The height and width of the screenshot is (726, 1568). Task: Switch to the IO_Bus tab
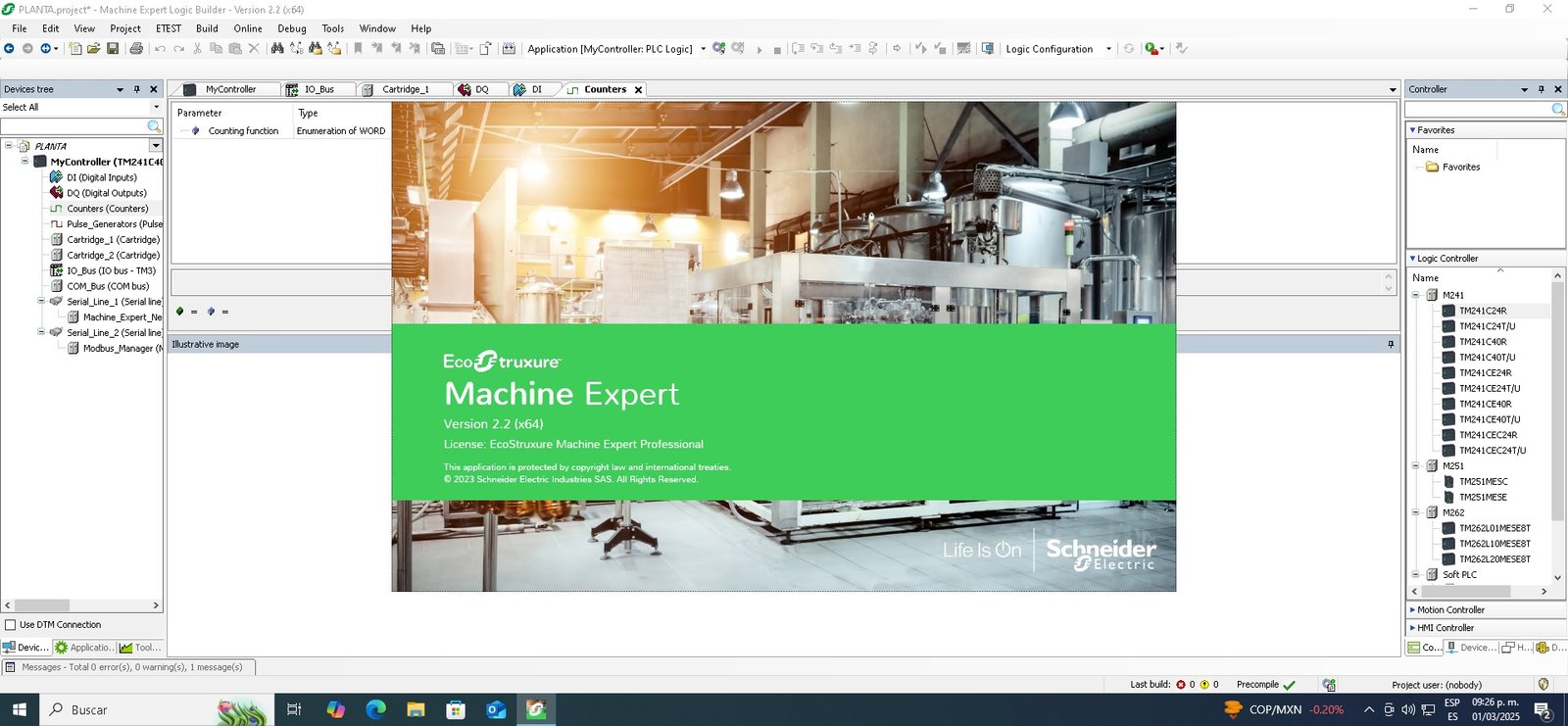(318, 89)
